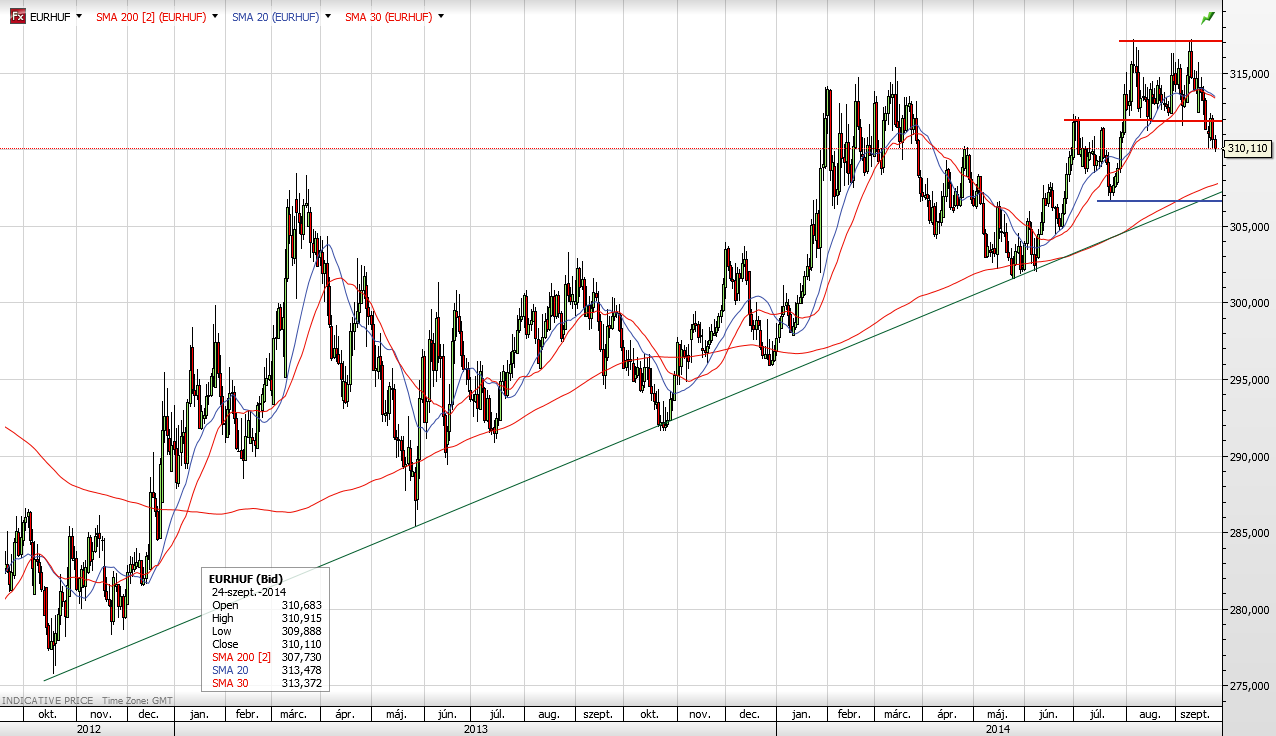
Task: Click the SMA 20 value 313,478
Action: pos(302,670)
